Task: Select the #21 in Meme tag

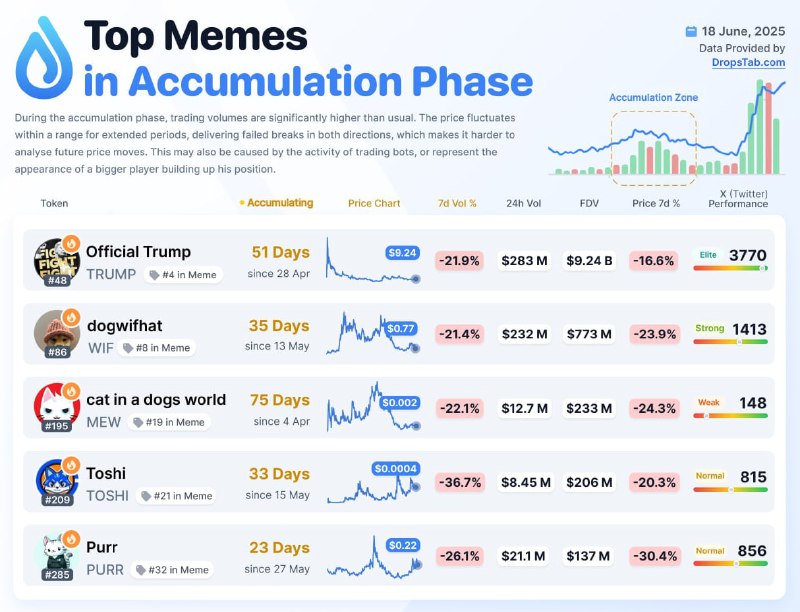Action: click(176, 496)
